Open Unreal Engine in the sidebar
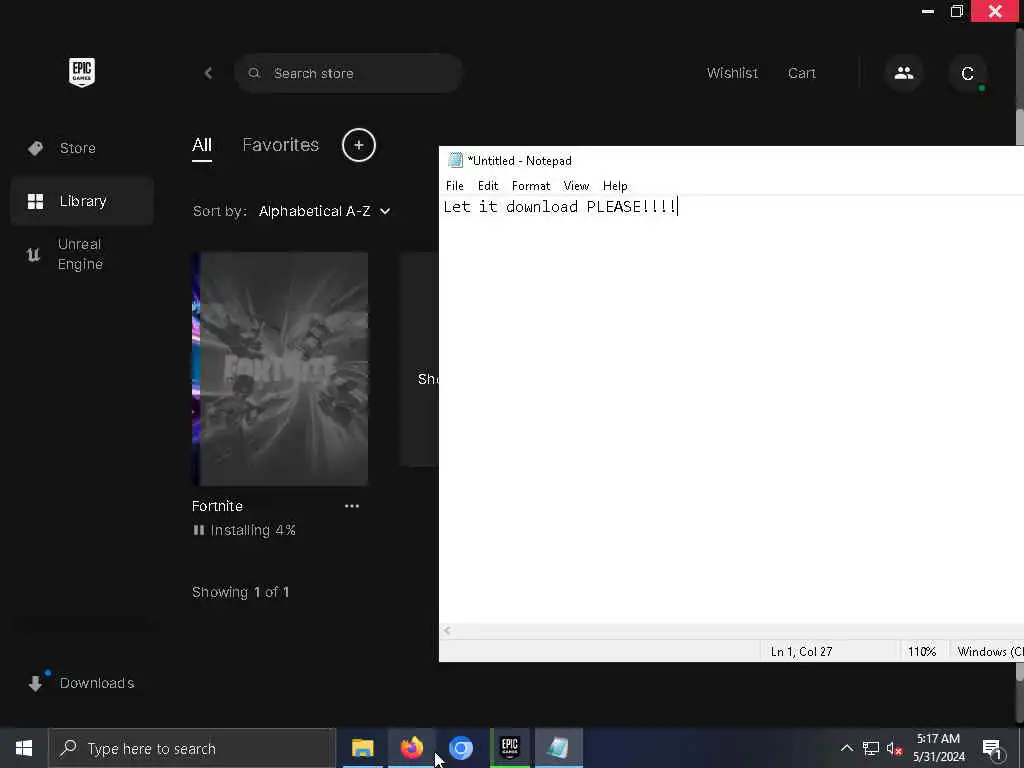The height and width of the screenshot is (768, 1024). click(82, 254)
